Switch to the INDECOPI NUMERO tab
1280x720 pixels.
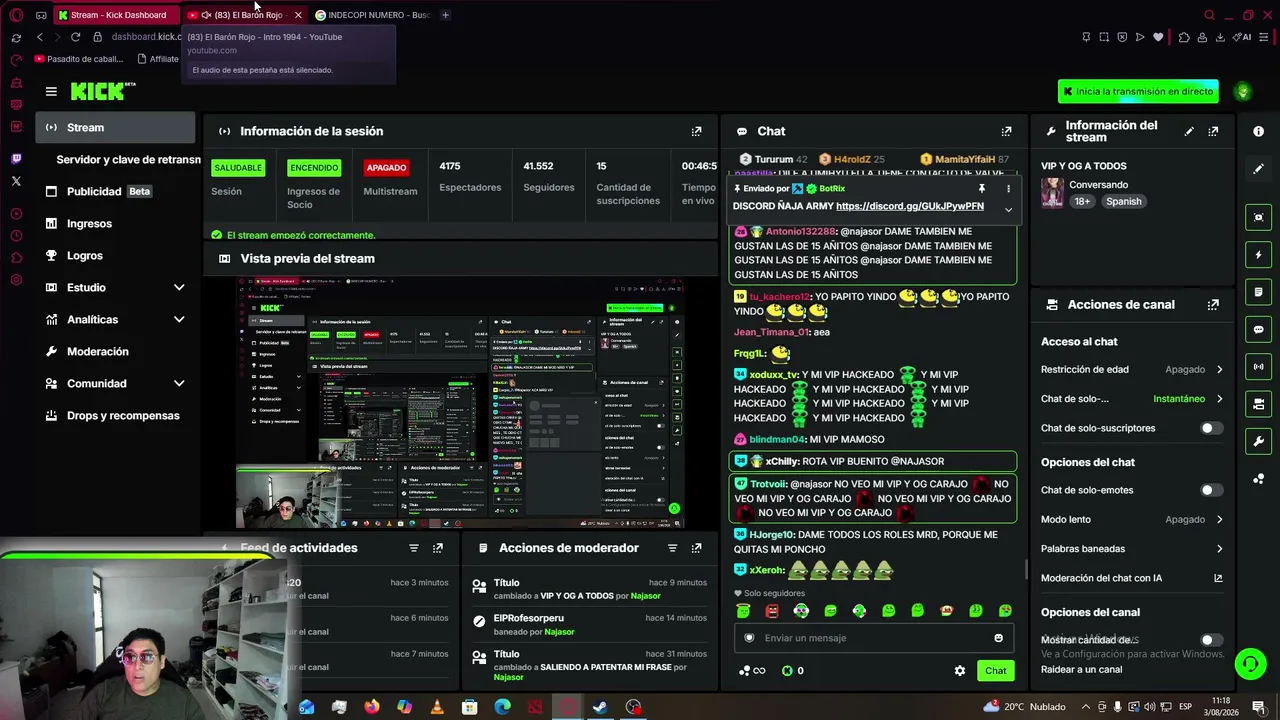pos(372,15)
